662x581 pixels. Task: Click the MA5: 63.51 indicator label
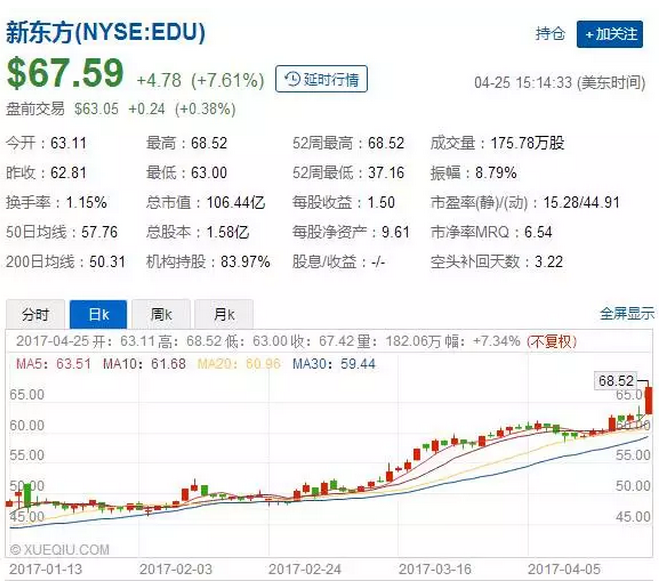[x=54, y=364]
